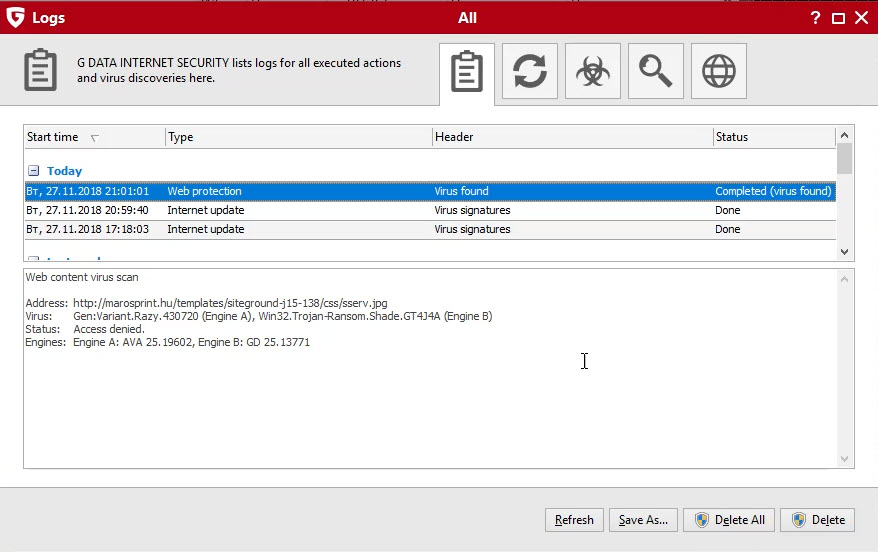Click the Engine A: AVA engines line

(x=192, y=342)
